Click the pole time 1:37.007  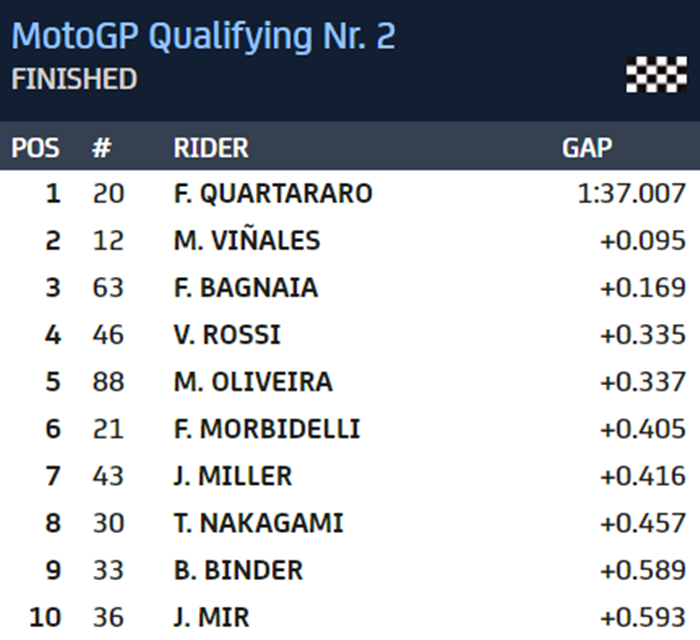click(631, 193)
